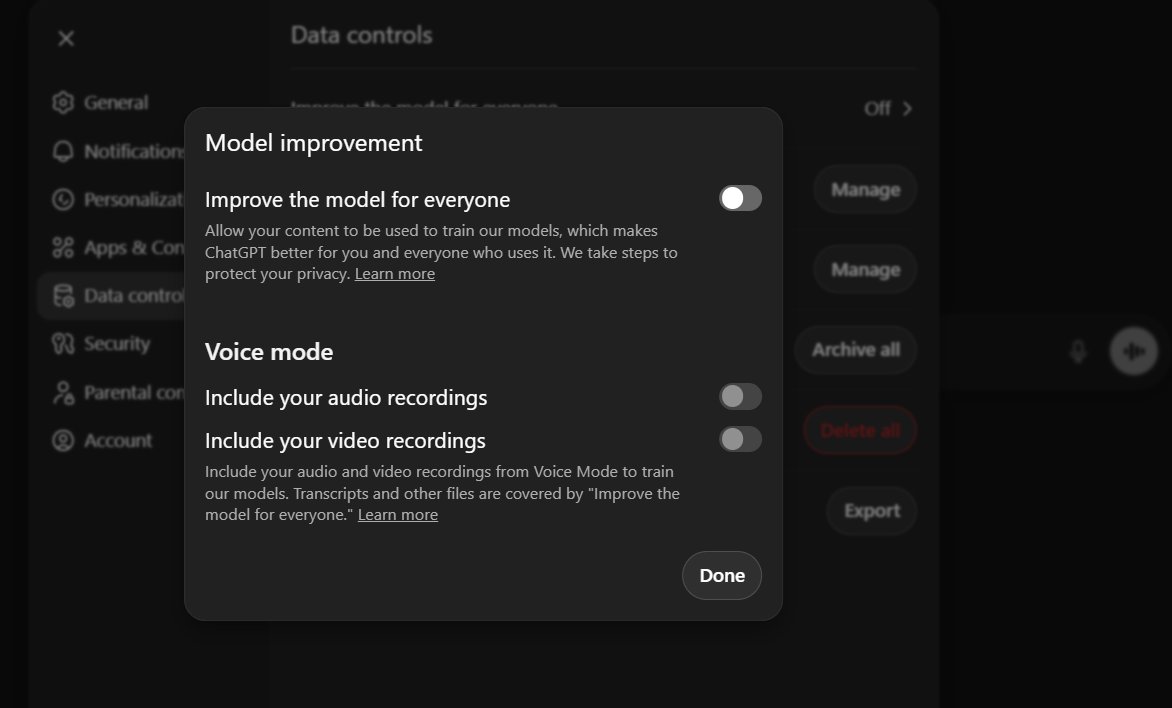
Task: Click the Apps & Connectors icon
Action: pos(64,247)
